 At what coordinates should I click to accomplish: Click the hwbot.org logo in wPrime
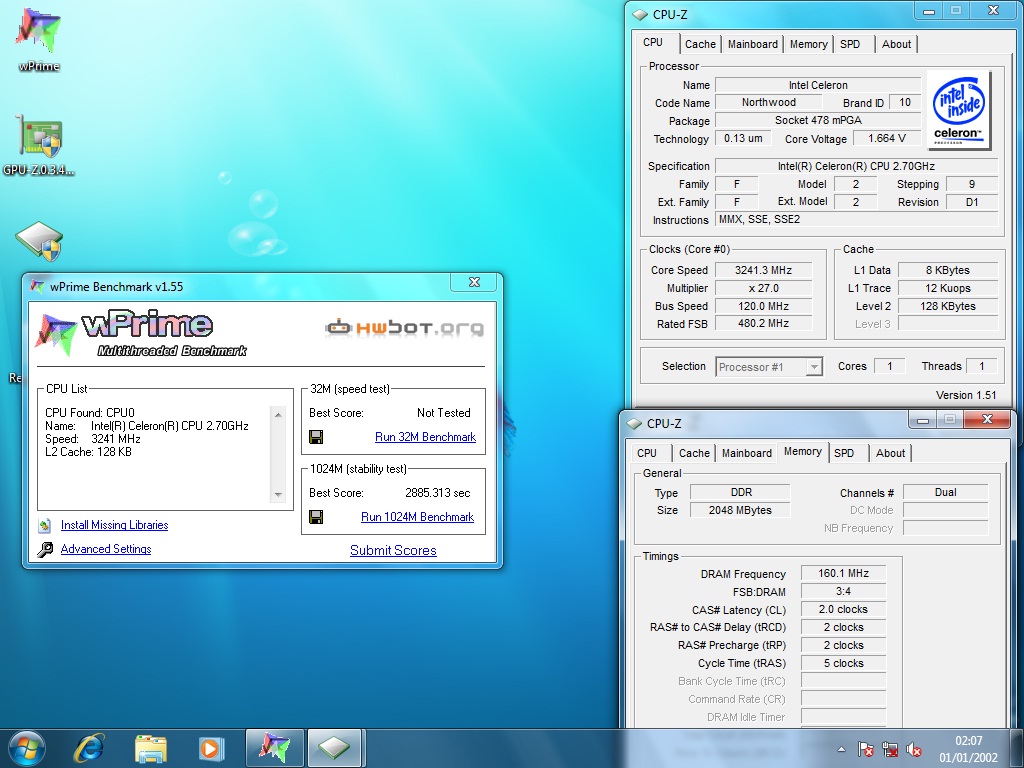pos(405,327)
